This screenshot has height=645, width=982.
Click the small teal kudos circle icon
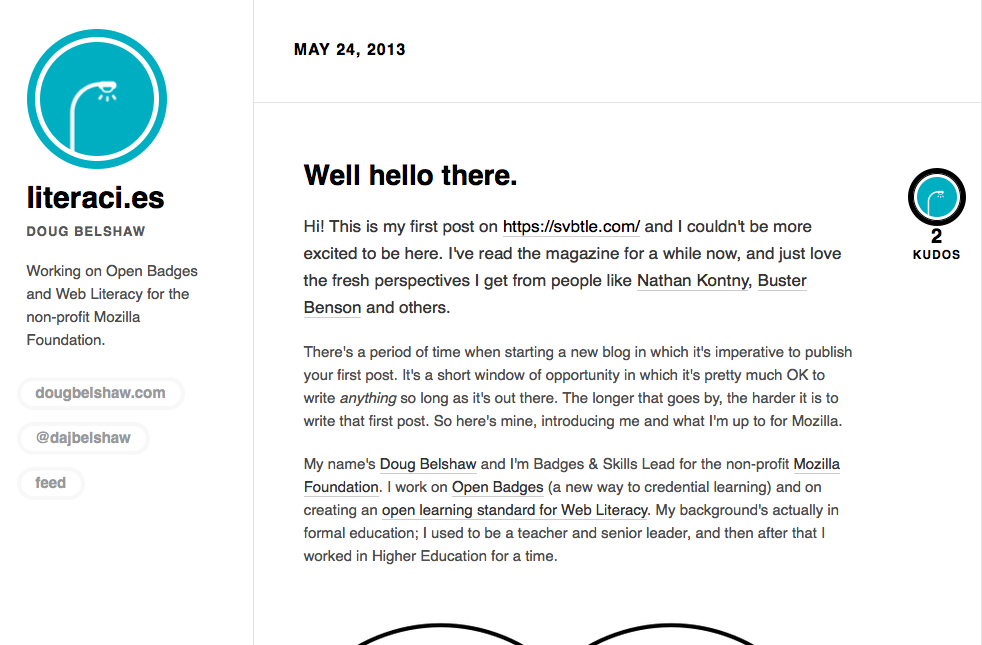point(937,197)
